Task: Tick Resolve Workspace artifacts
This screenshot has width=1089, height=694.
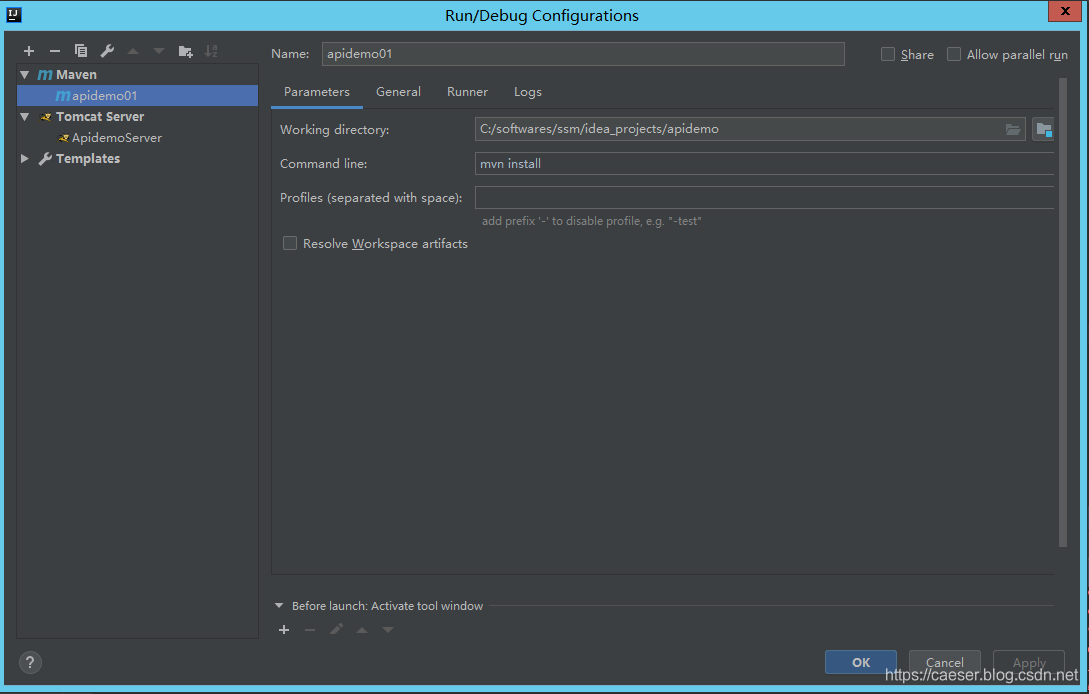Action: click(x=290, y=243)
